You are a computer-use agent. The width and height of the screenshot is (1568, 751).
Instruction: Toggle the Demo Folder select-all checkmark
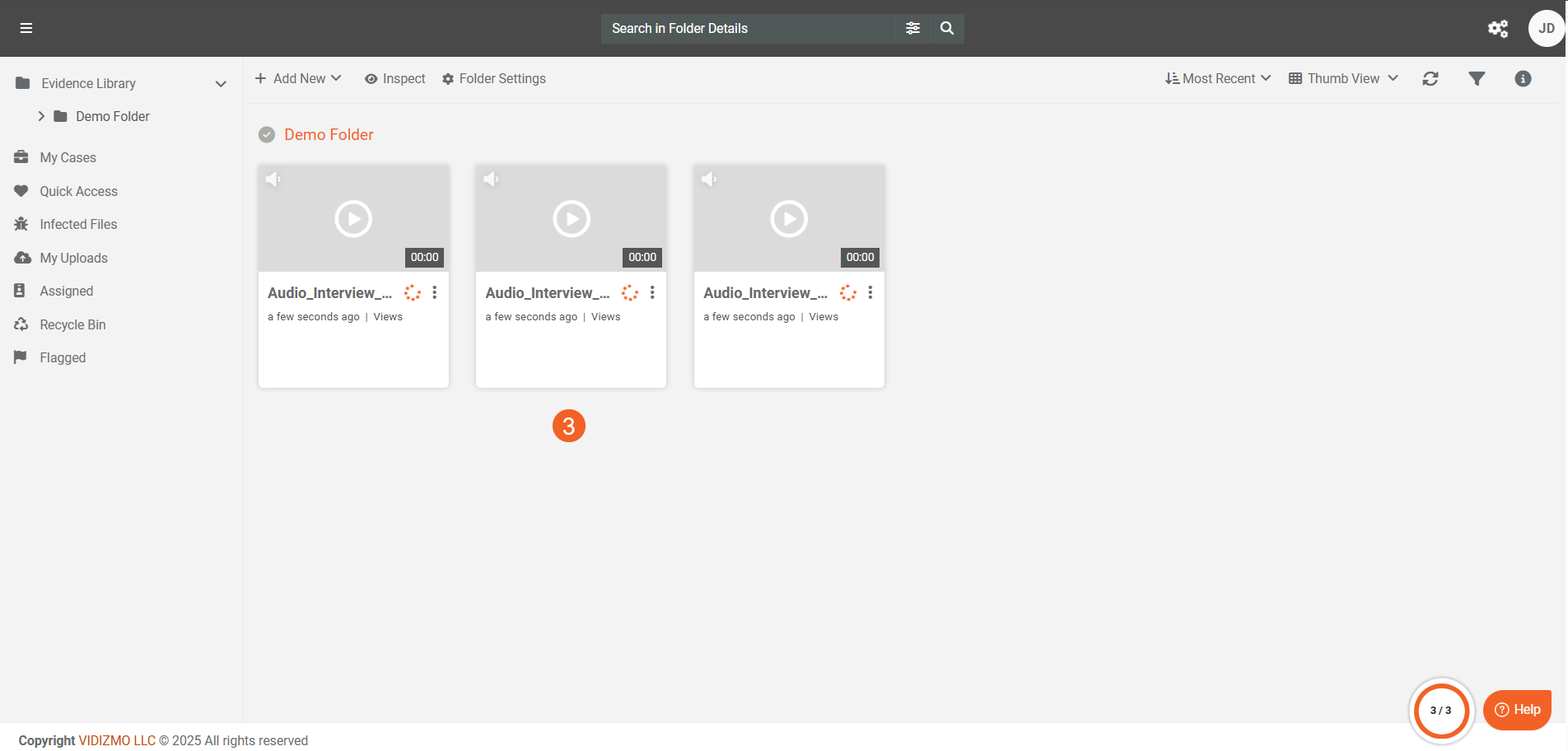[267, 135]
